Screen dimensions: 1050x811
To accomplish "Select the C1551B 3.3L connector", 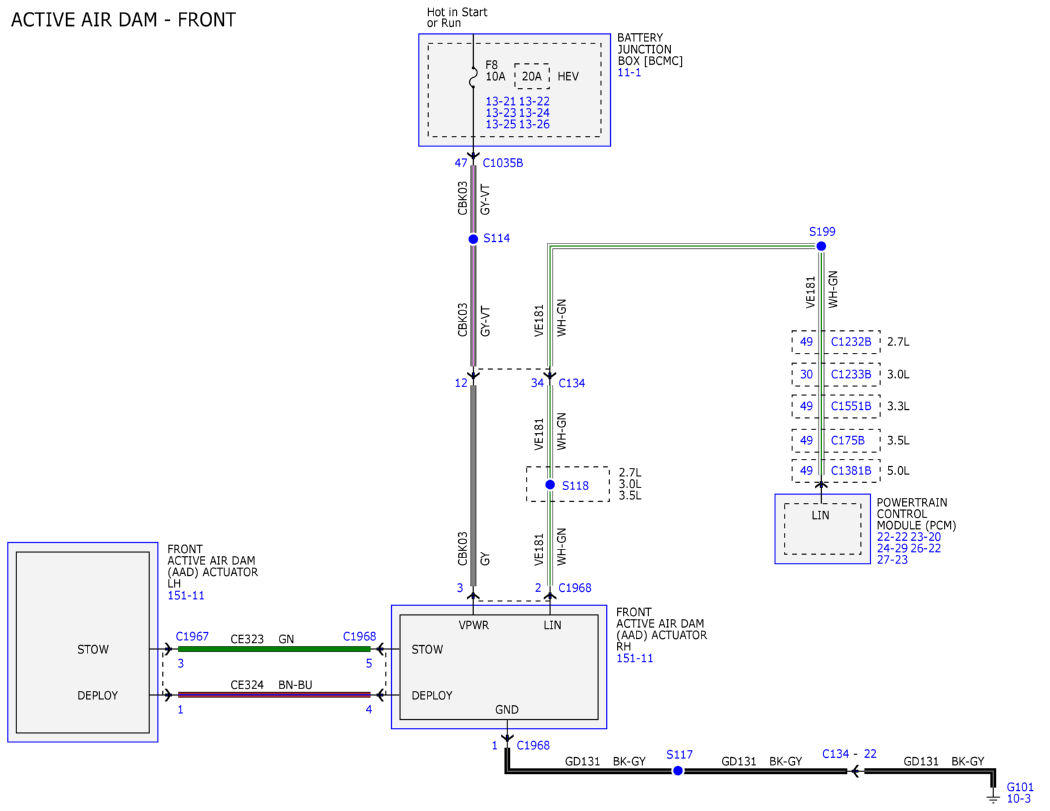I will pos(850,406).
